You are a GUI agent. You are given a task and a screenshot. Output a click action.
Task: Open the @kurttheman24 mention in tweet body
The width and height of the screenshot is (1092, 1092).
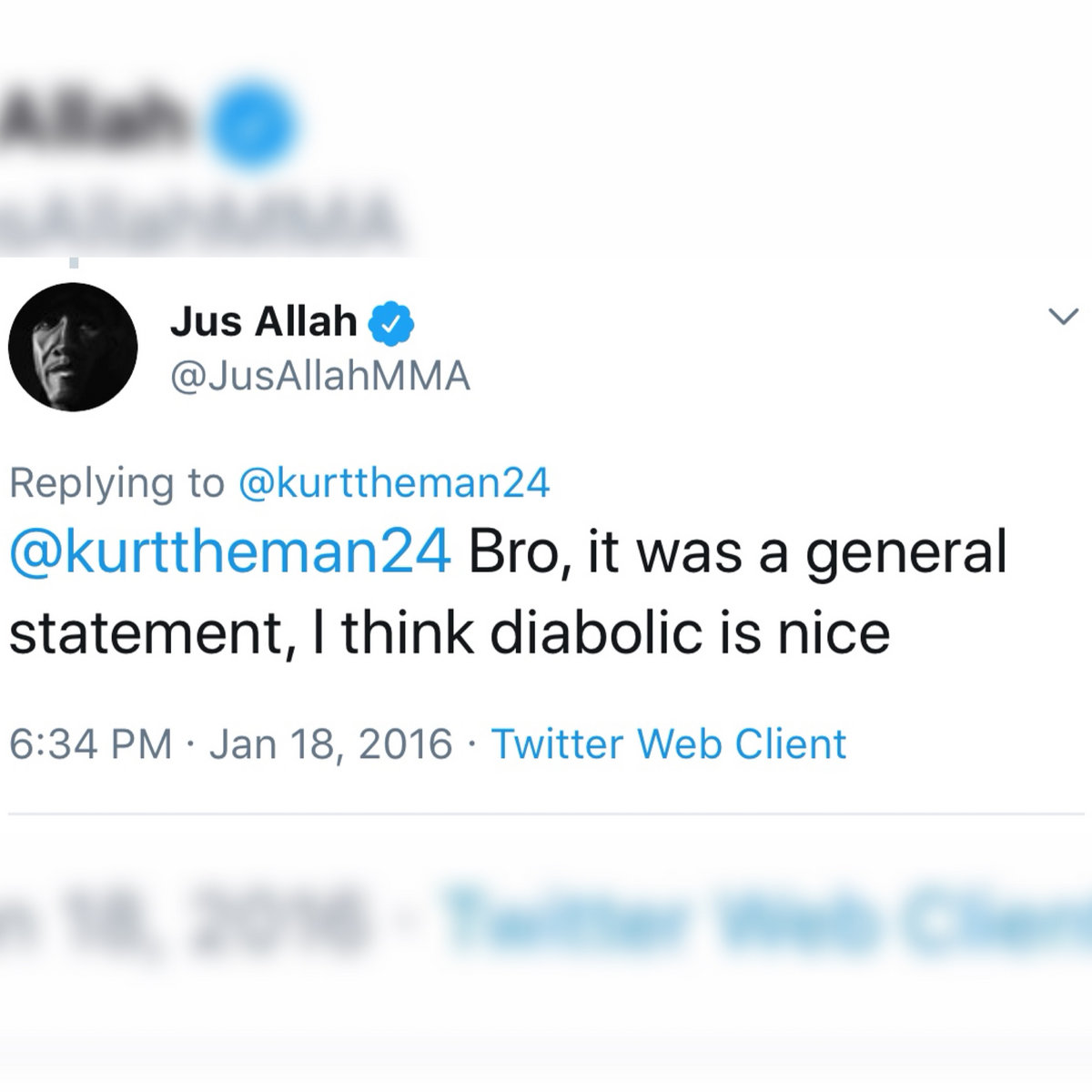229,552
